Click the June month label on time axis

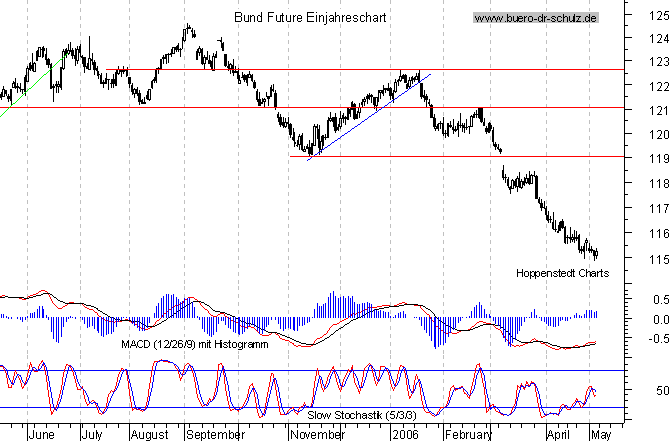42,435
